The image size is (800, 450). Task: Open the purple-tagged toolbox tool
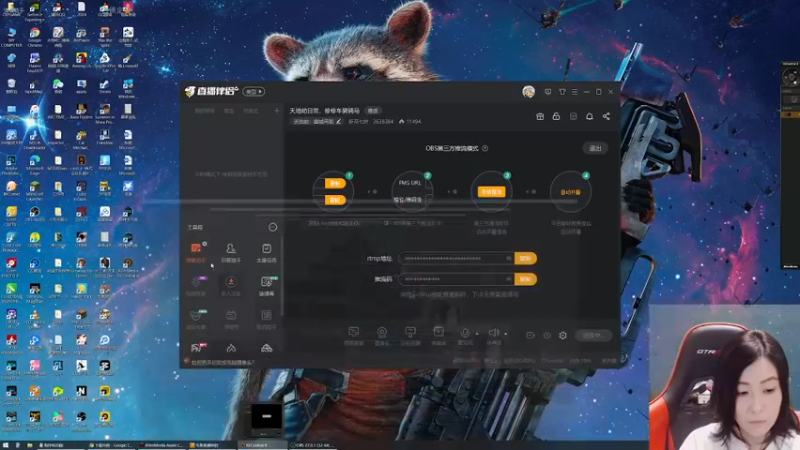196,286
